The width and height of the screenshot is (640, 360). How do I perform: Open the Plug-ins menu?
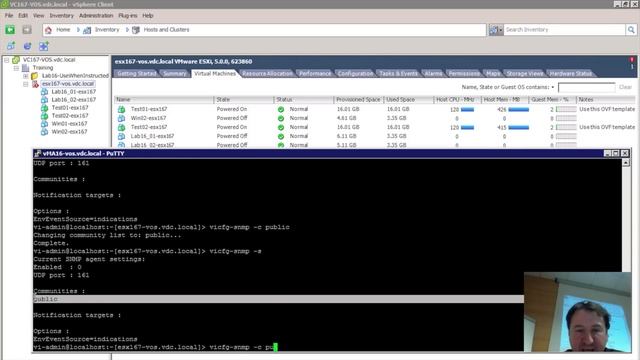128,16
